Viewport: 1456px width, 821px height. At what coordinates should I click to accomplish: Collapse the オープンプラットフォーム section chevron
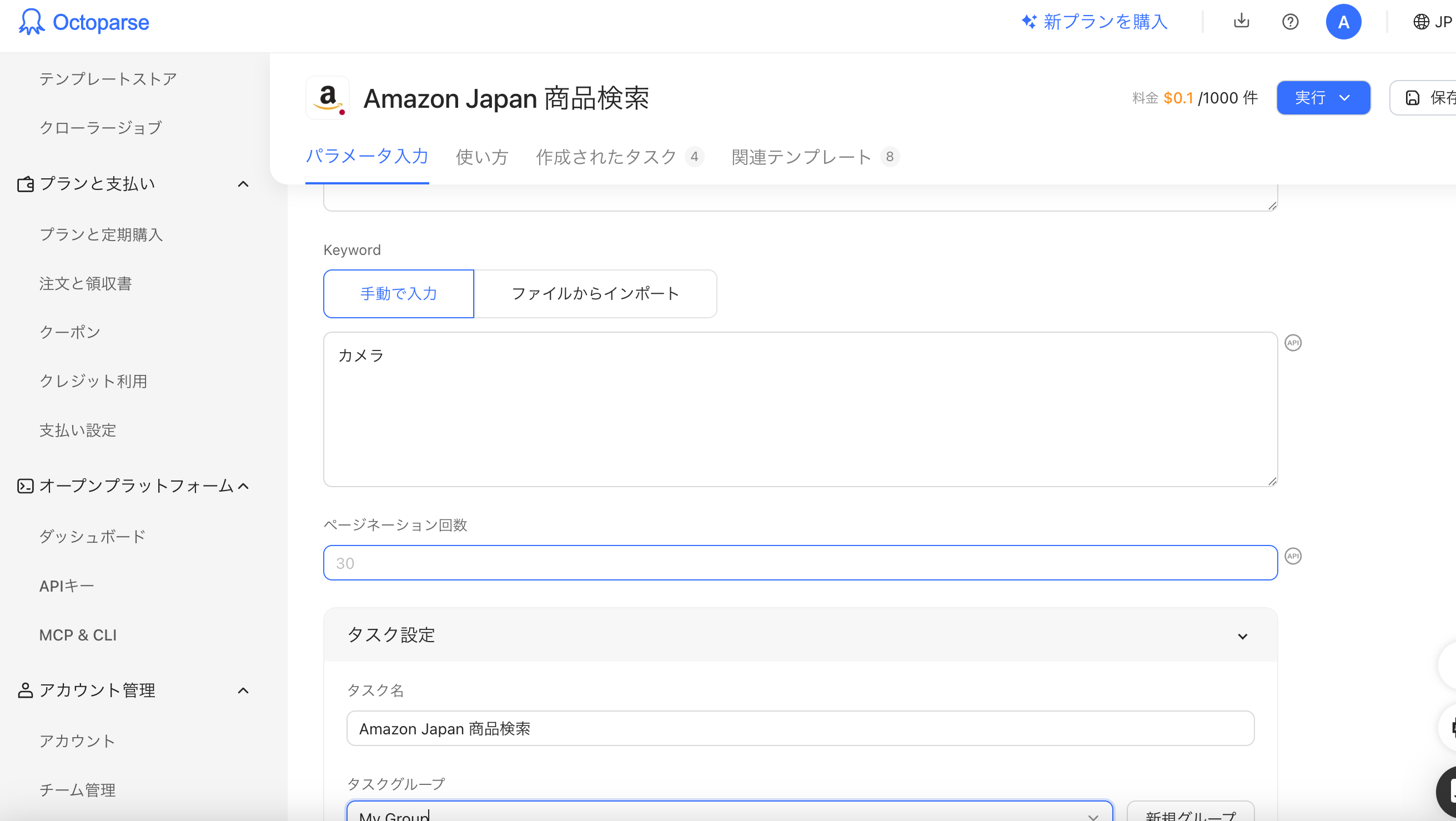click(x=243, y=485)
